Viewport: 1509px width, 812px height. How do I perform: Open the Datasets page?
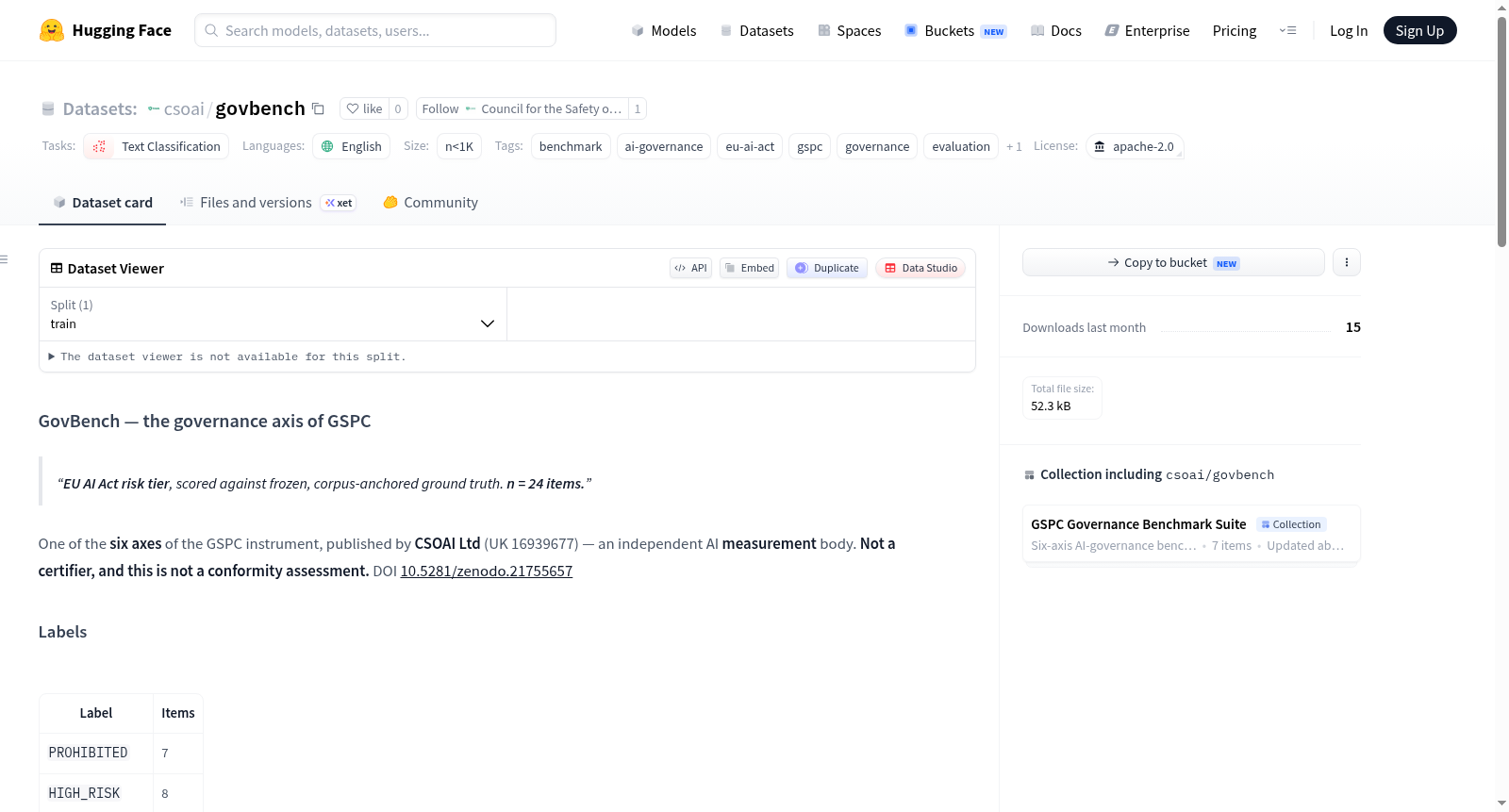[x=757, y=30]
